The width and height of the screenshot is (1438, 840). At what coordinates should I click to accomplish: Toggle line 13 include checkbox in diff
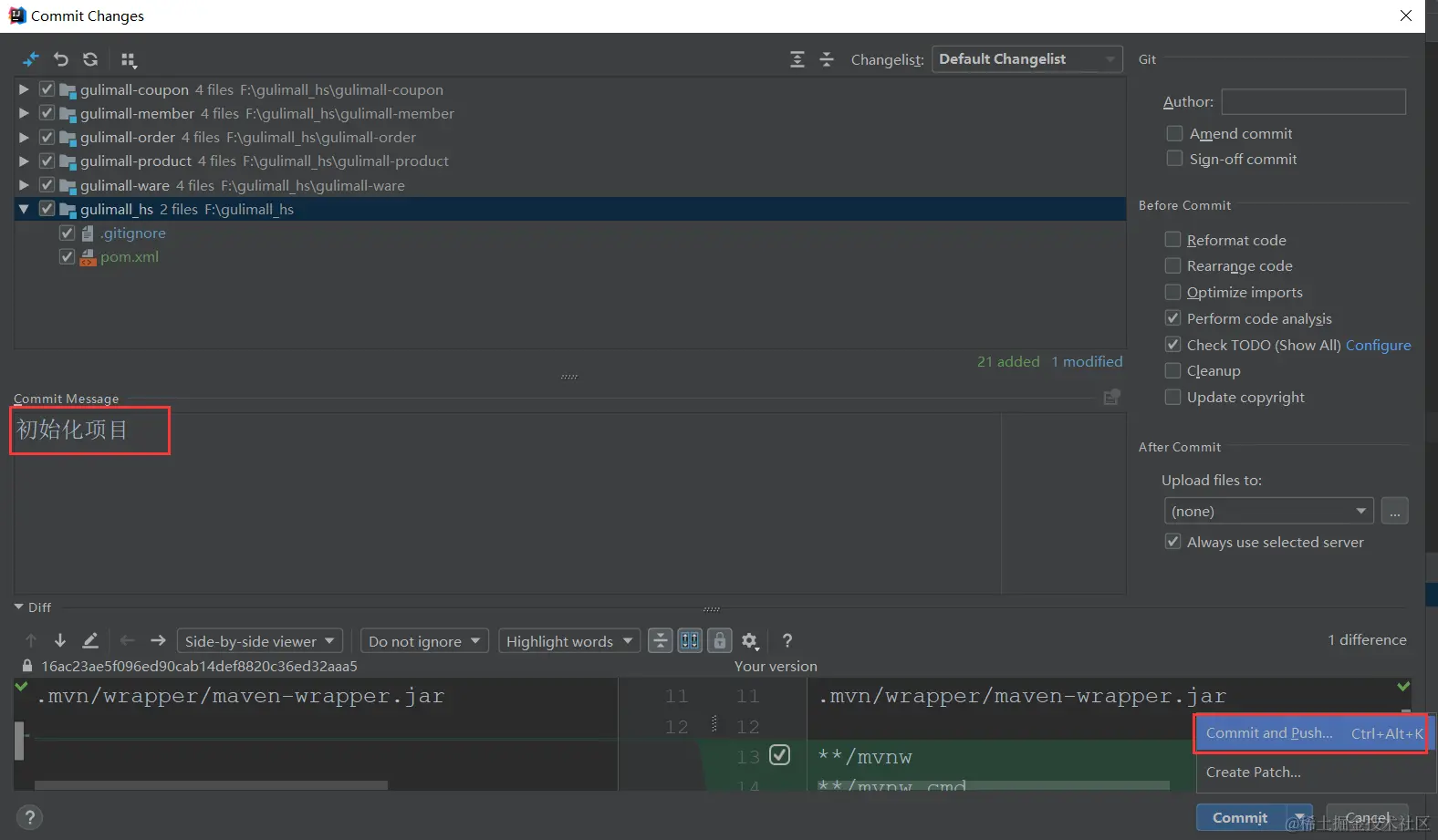coord(779,755)
